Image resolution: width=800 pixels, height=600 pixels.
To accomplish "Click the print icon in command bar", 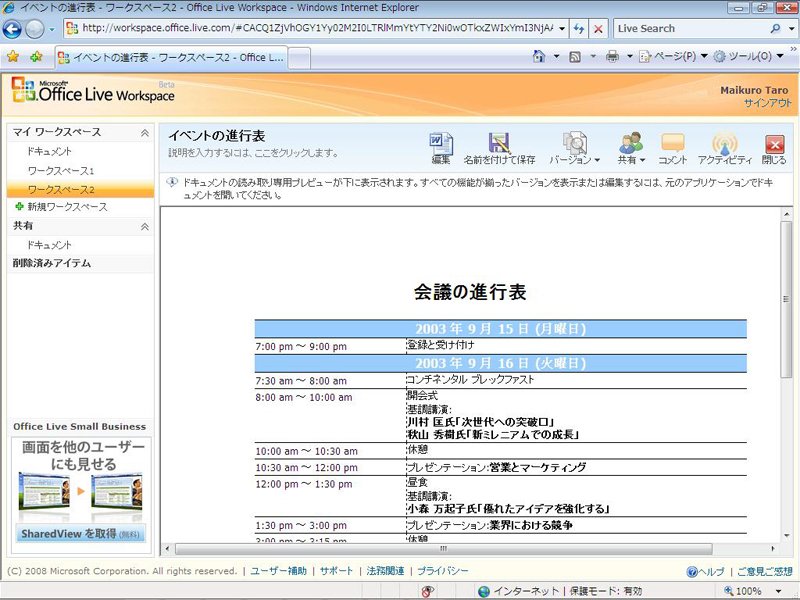I will (x=612, y=56).
